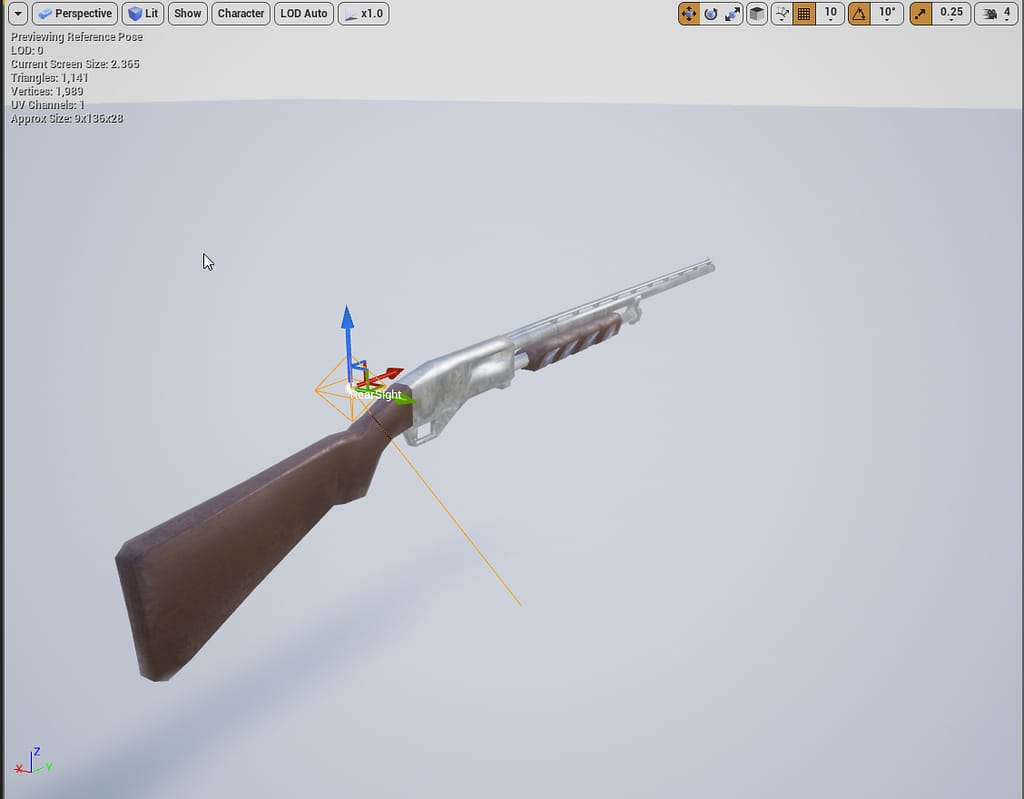Viewport: 1024px width, 799px height.
Task: Click the XYZ orientation axis indicator
Action: (33, 762)
